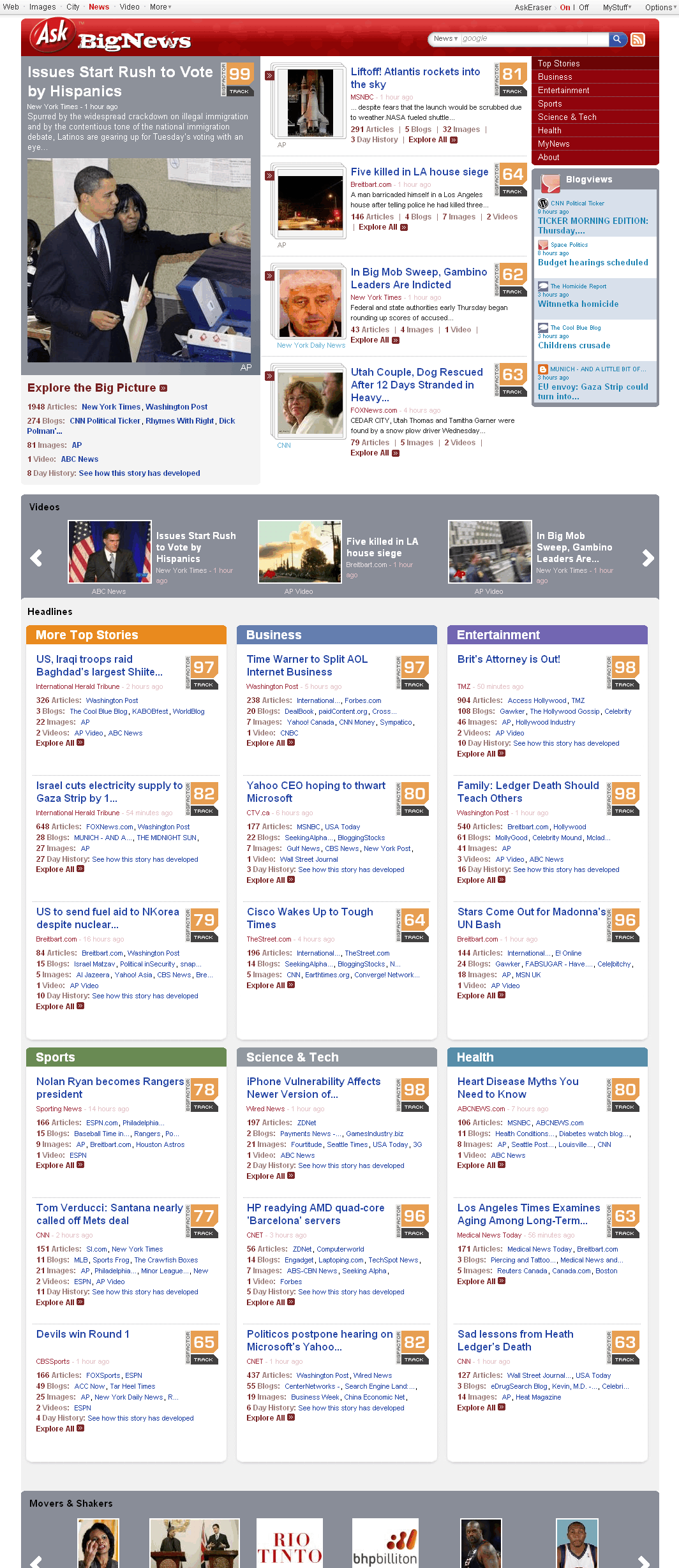Viewport: 679px width, 1568px height.
Task: Play Five killed in LA video thumbnail
Action: click(x=299, y=552)
